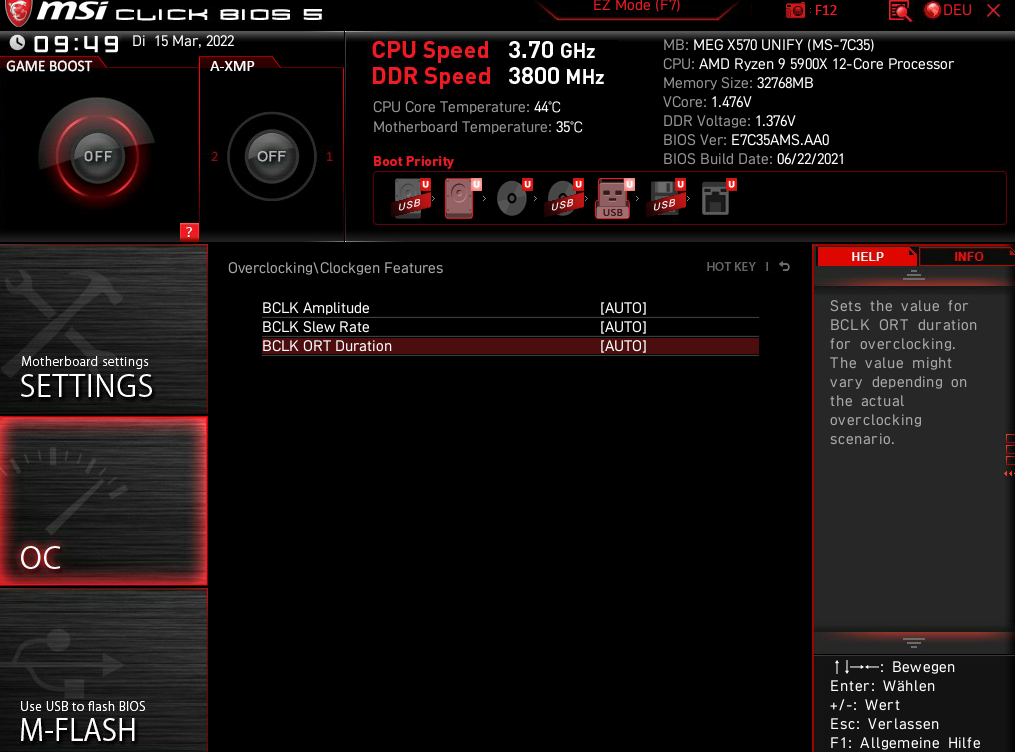Switch to the INFO tab
This screenshot has height=752, width=1015.
(x=968, y=256)
